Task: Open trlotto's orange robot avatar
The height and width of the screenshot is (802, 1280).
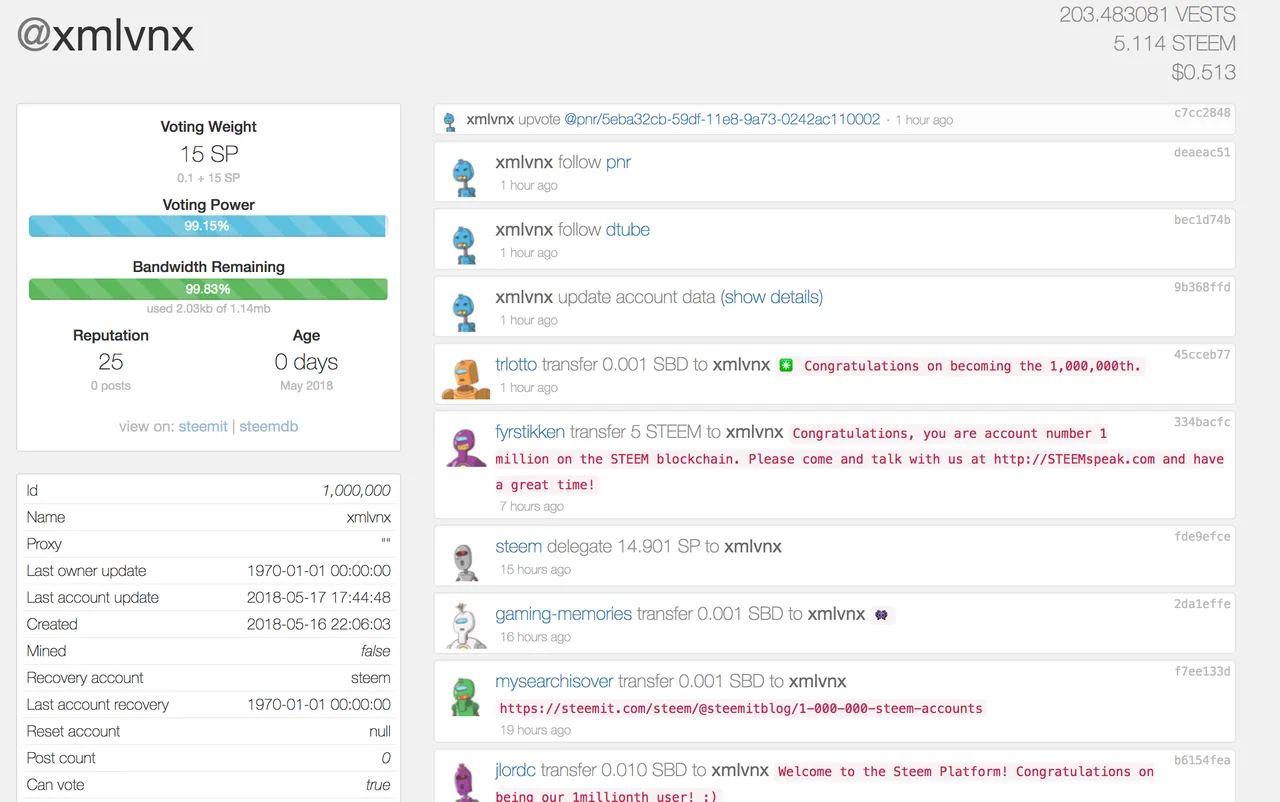Action: point(465,377)
